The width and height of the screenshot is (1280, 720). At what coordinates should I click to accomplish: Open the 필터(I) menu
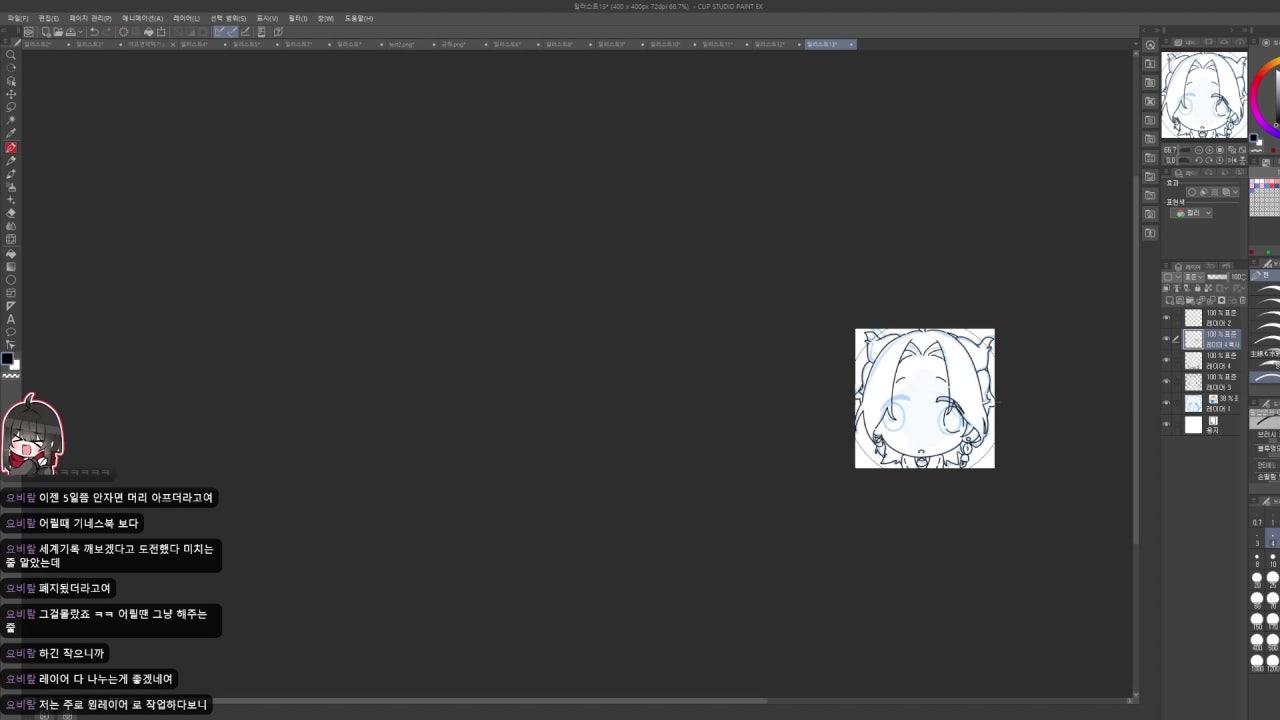(x=297, y=18)
